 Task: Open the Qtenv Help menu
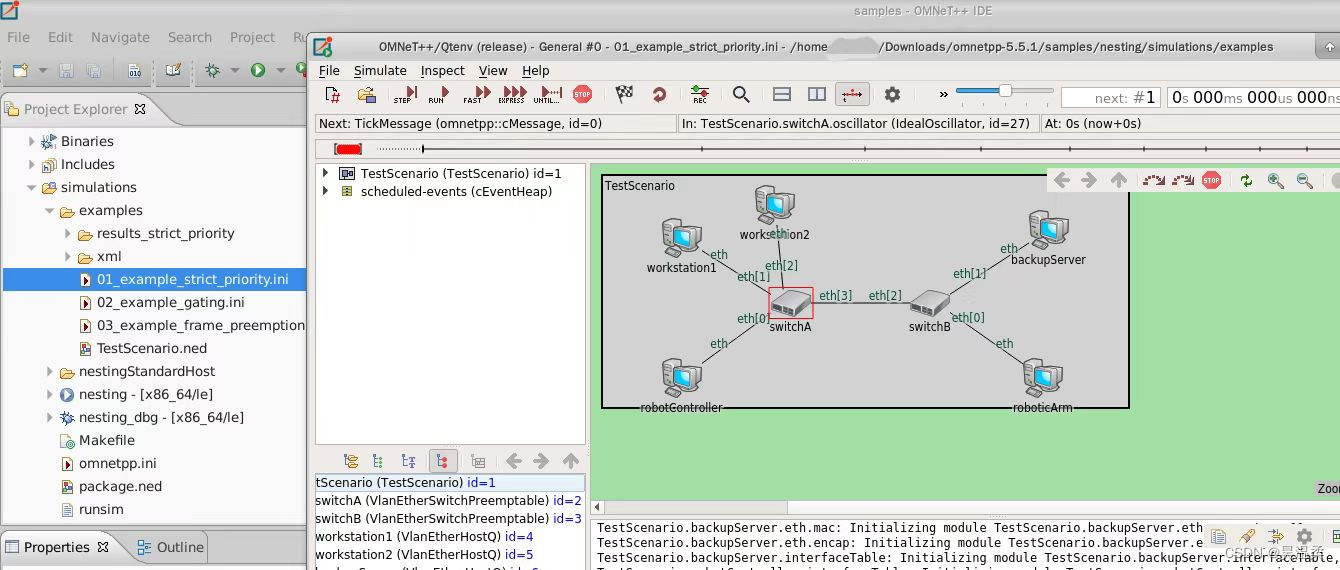536,70
